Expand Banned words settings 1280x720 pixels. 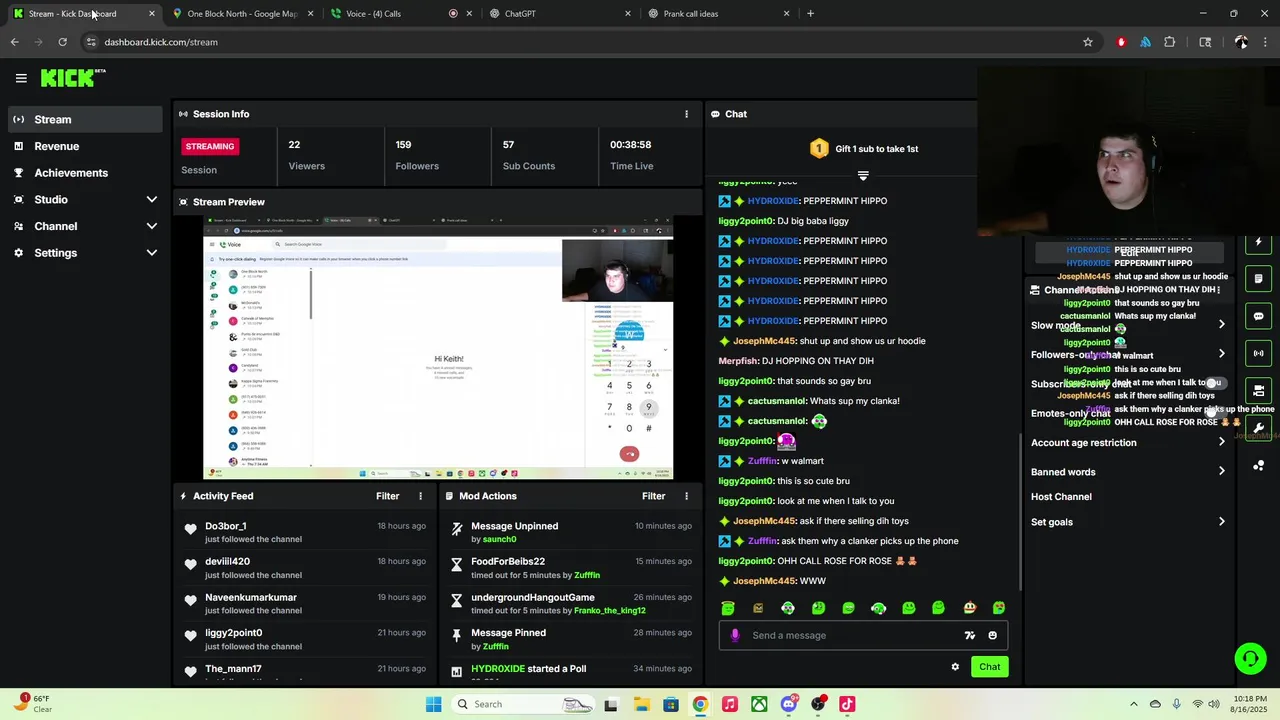click(x=1221, y=471)
